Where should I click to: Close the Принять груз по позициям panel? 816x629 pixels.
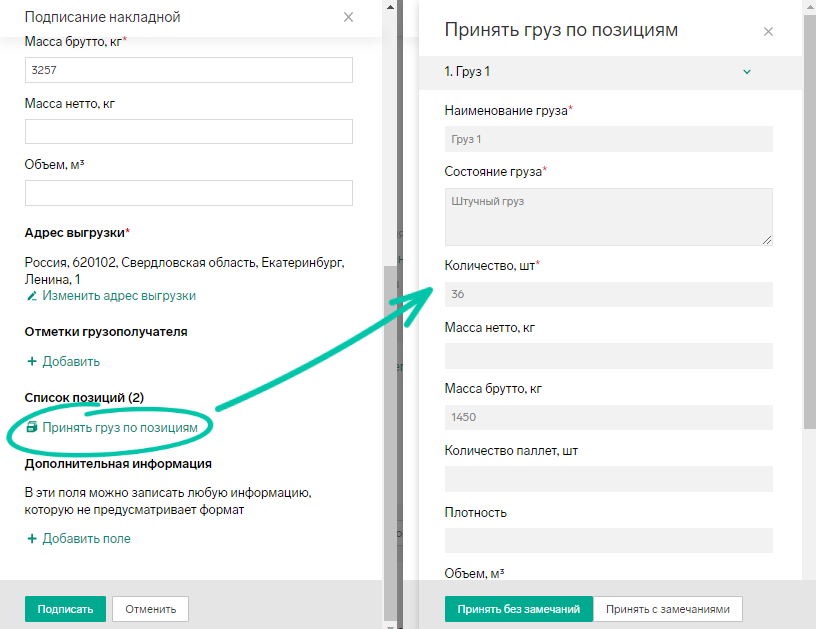pyautogui.click(x=768, y=31)
